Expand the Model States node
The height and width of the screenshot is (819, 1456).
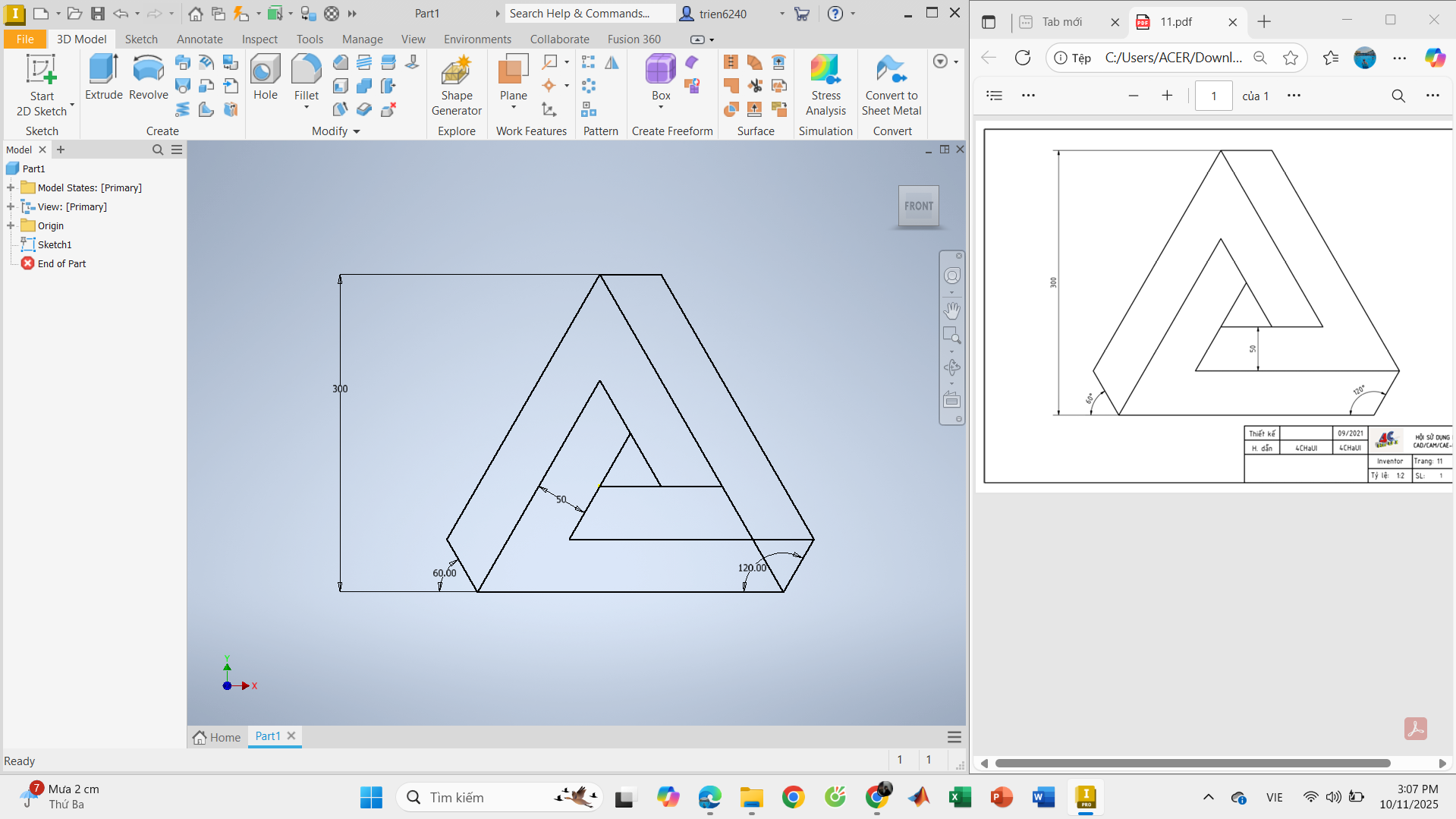coord(11,187)
